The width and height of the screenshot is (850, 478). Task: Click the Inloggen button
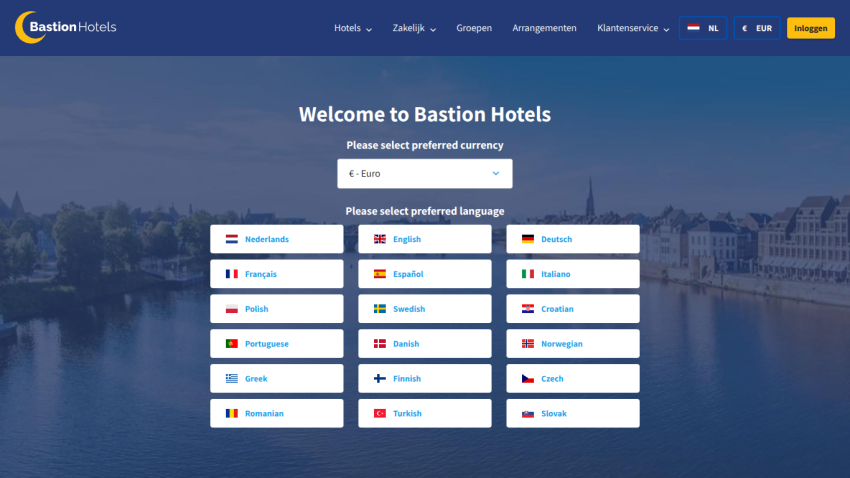[x=810, y=28]
